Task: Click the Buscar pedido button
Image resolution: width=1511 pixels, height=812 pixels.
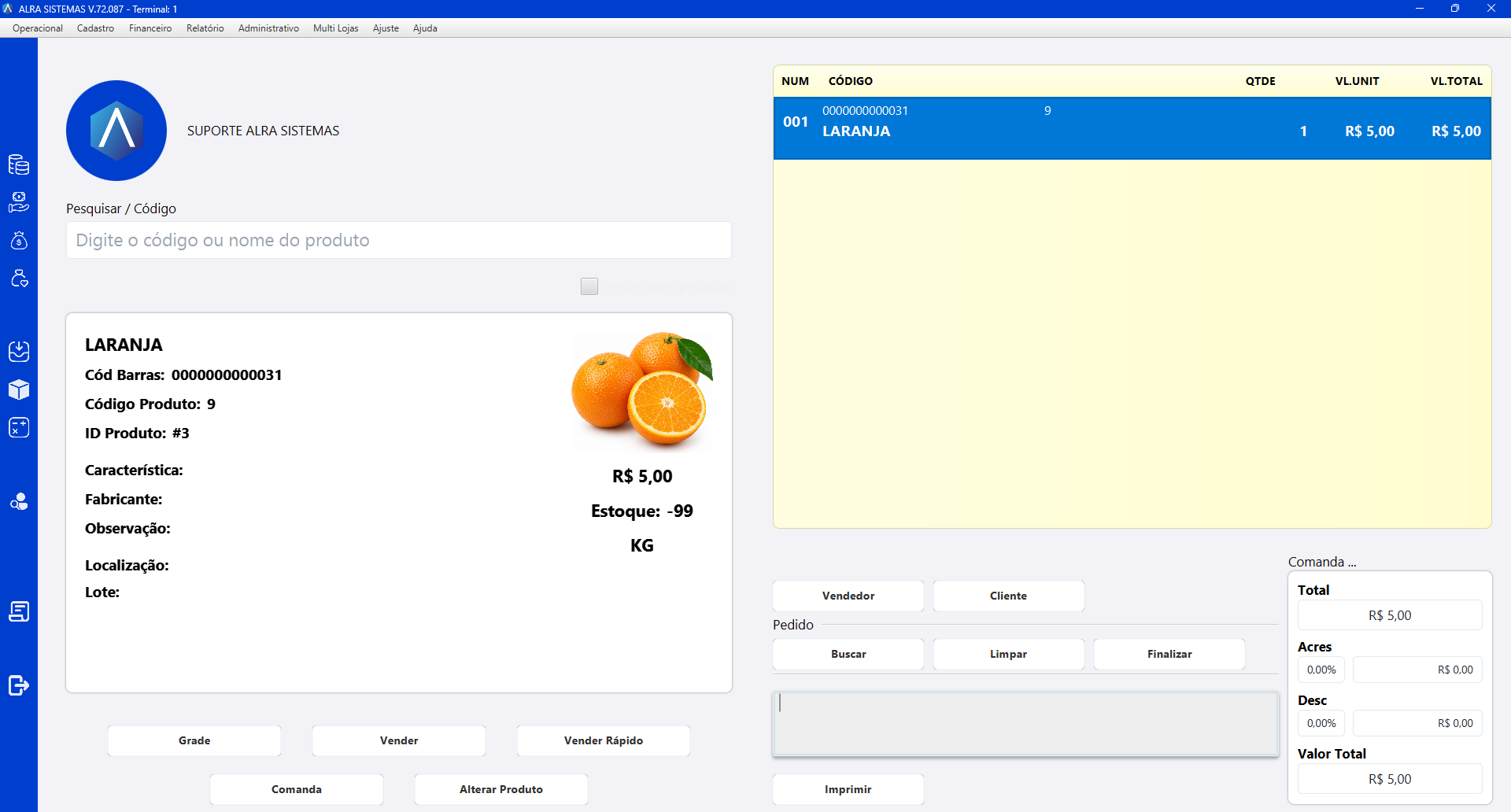Action: (x=848, y=654)
